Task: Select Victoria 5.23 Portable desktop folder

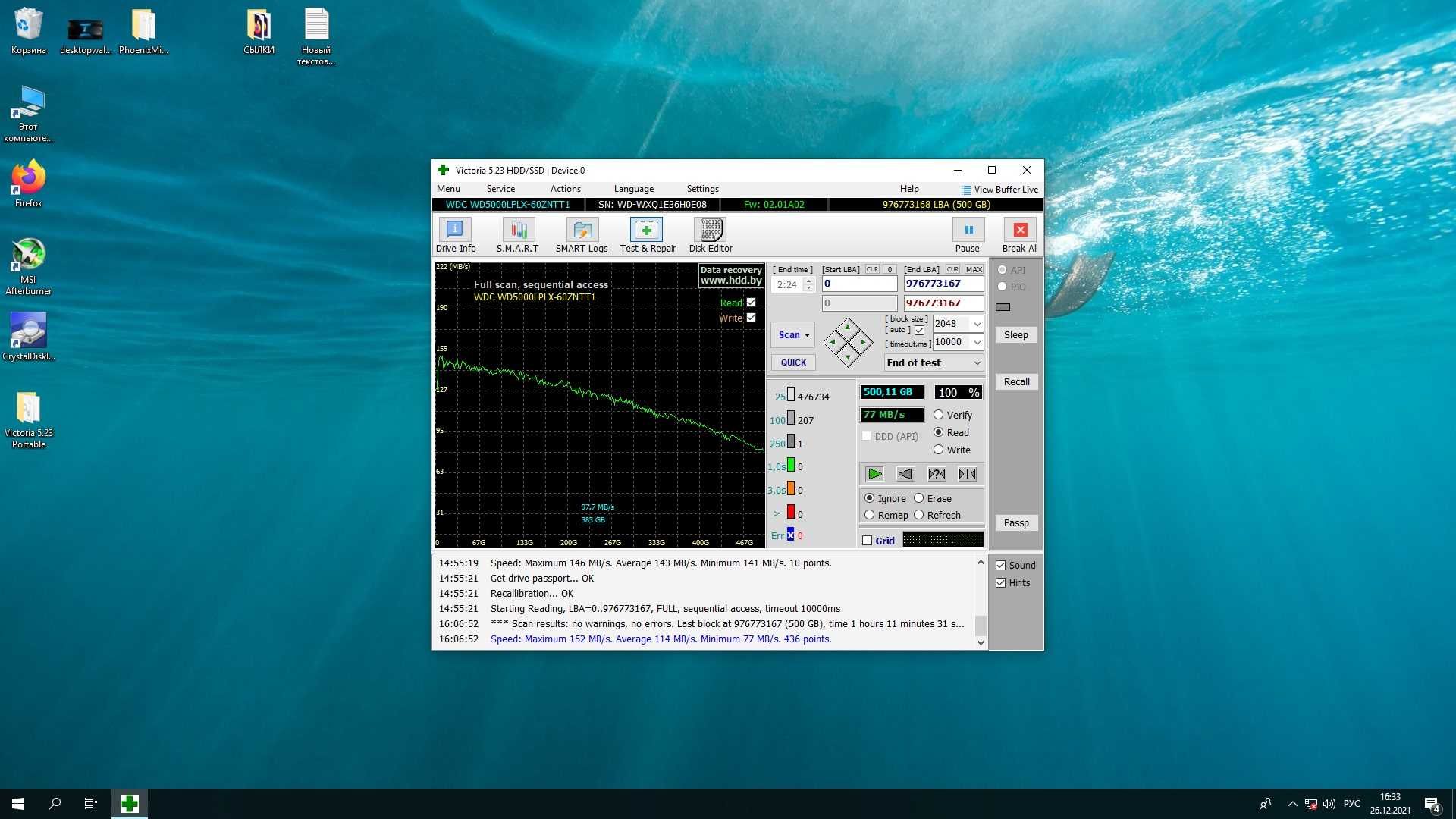Action: (x=29, y=420)
